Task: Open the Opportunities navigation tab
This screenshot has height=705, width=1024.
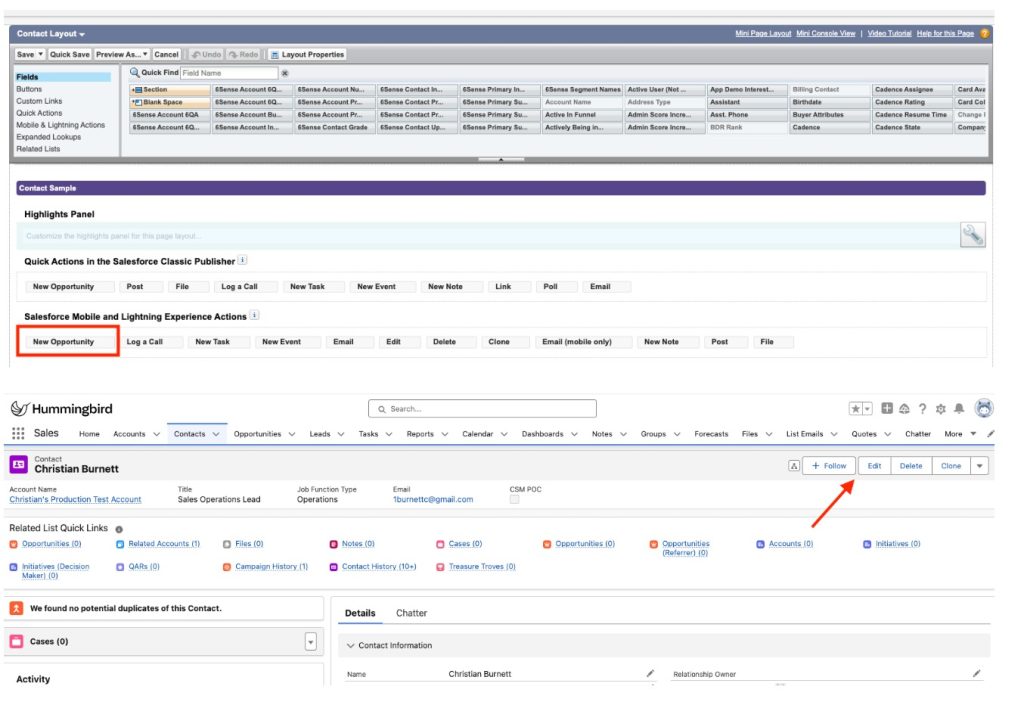Action: [257, 434]
